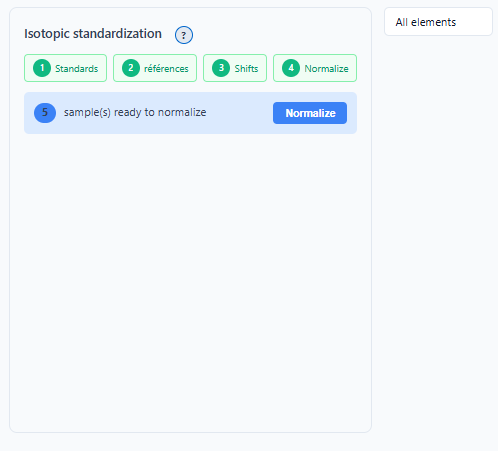Open the help question mark icon
Screen dimensions: 498x451
pyautogui.click(x=184, y=35)
